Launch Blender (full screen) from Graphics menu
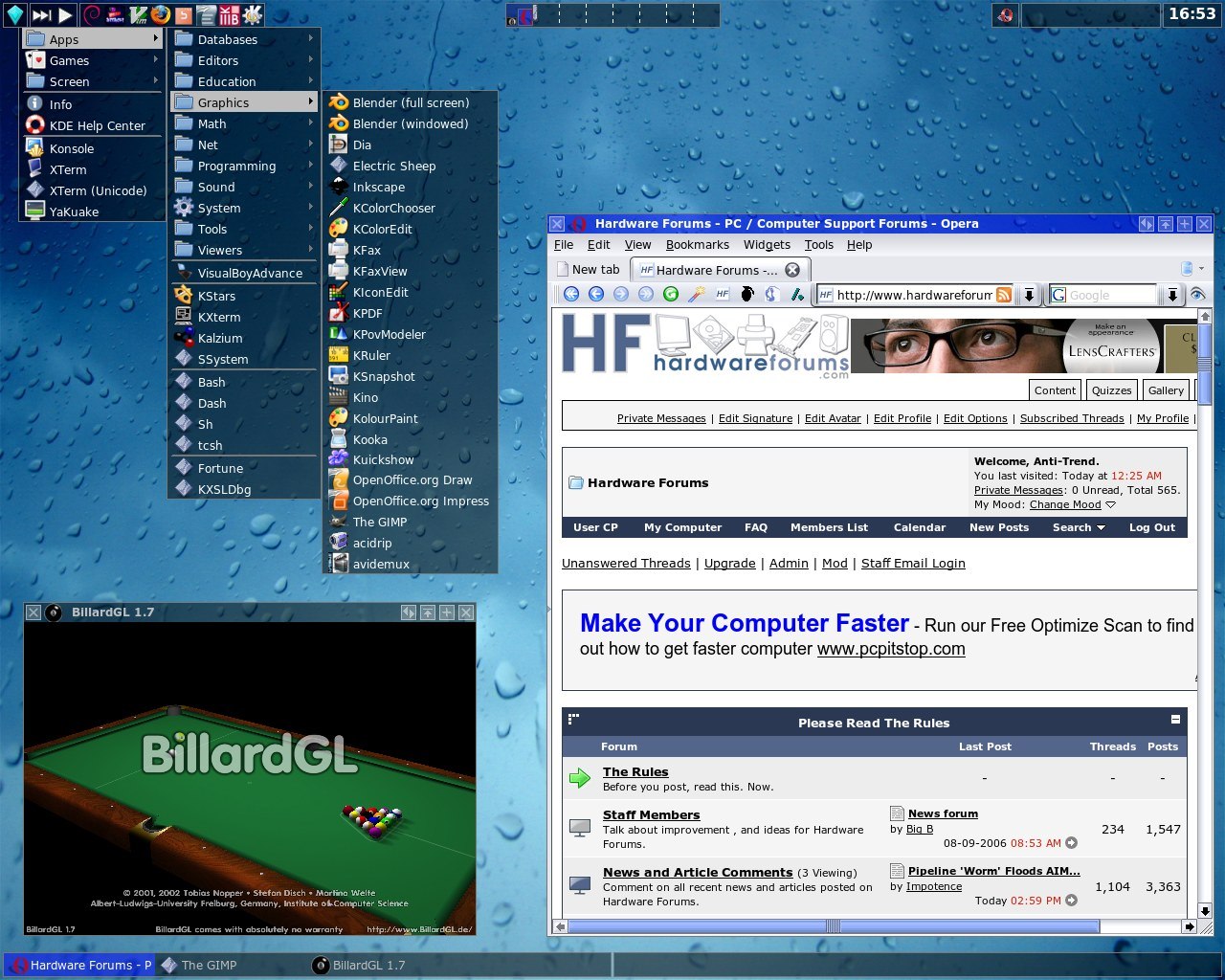The height and width of the screenshot is (980, 1225). click(410, 102)
